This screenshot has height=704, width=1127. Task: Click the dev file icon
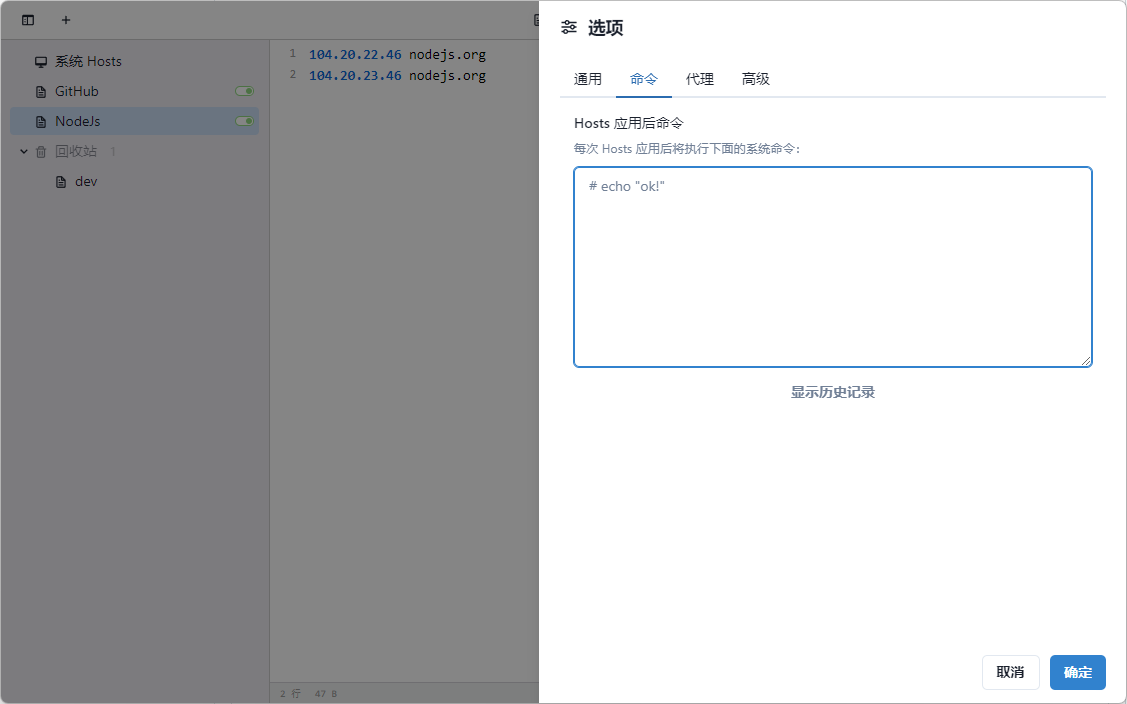pyautogui.click(x=61, y=182)
